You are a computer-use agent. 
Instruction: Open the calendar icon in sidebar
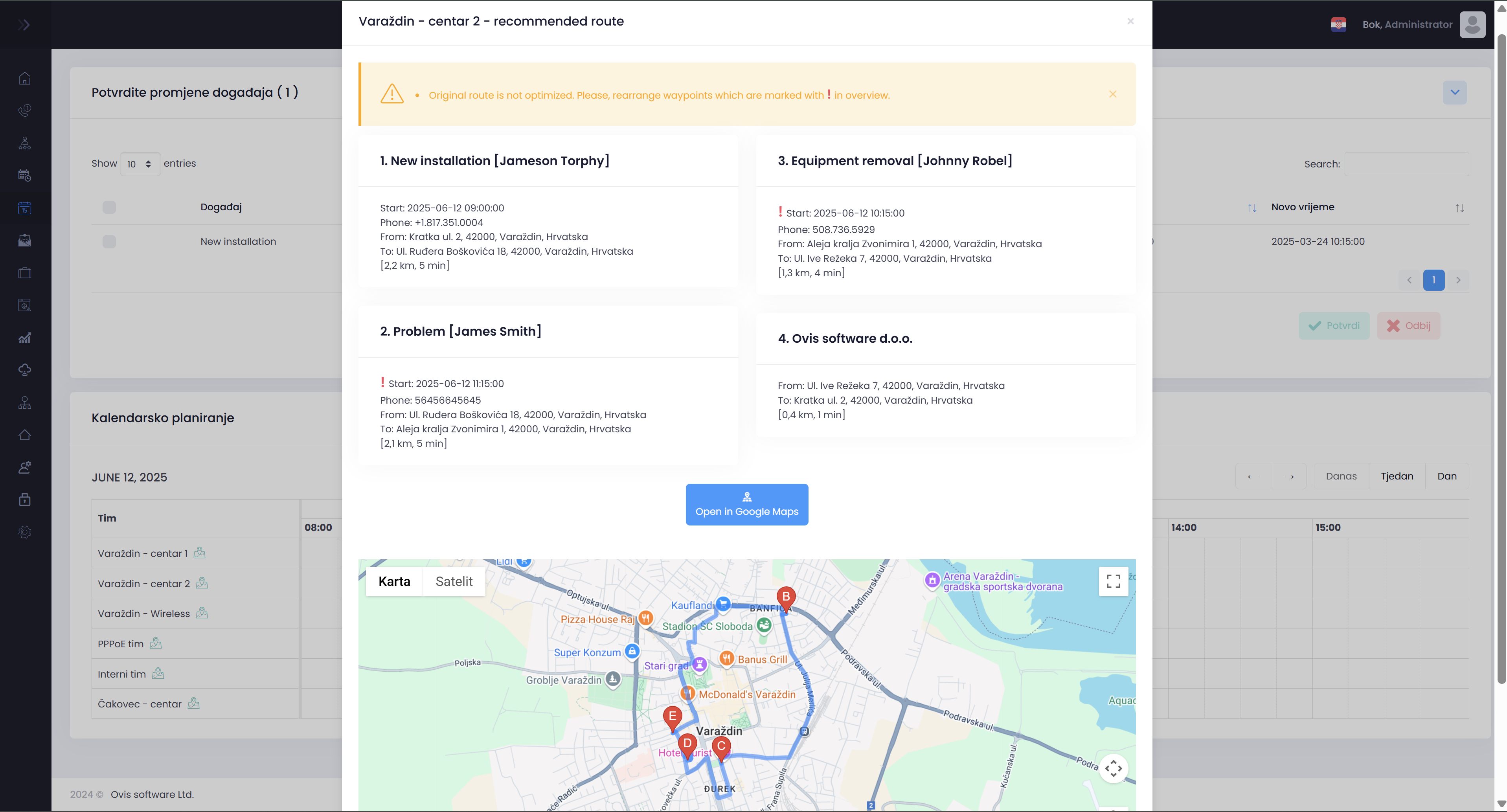tap(25, 208)
